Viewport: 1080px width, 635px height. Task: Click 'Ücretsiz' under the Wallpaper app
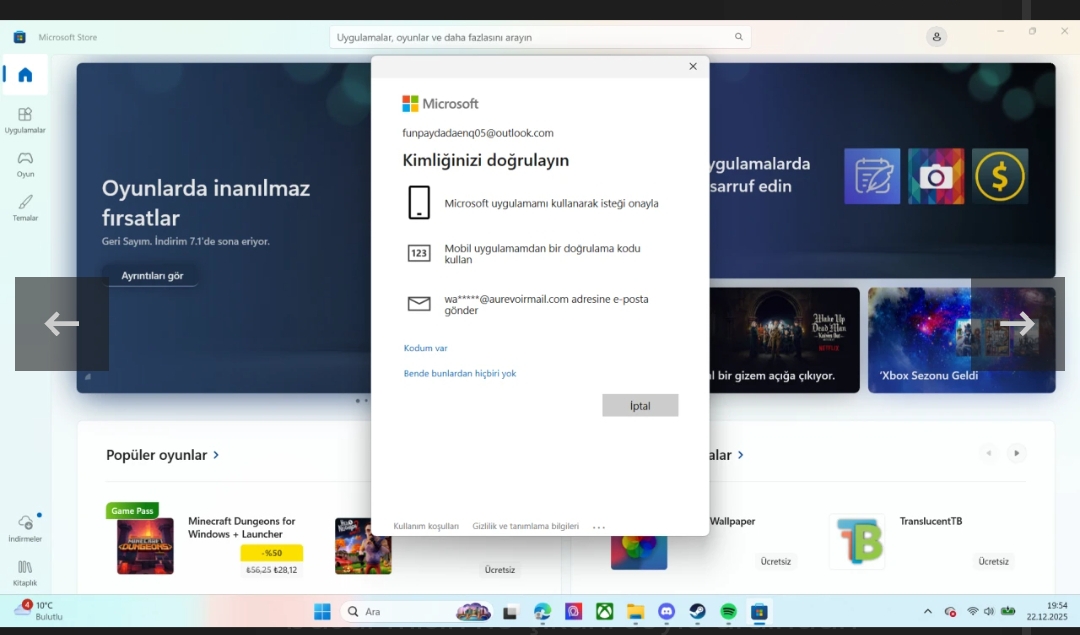776,561
